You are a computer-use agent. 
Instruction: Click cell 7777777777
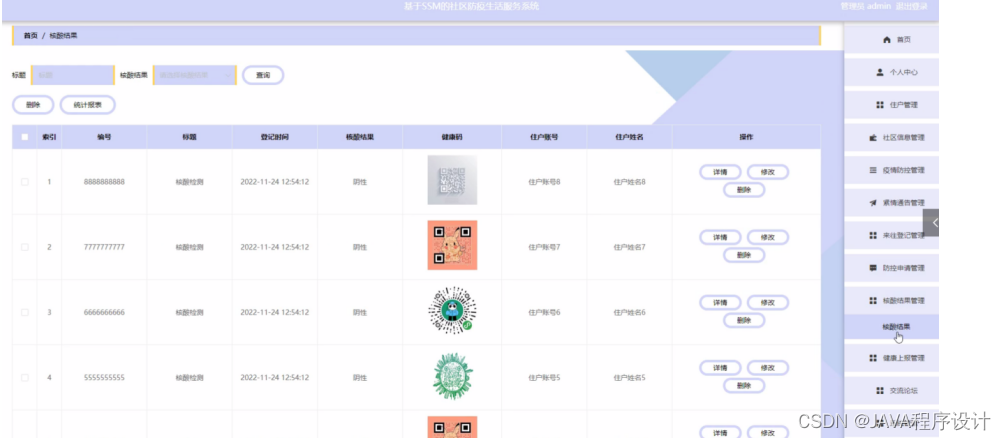104,248
